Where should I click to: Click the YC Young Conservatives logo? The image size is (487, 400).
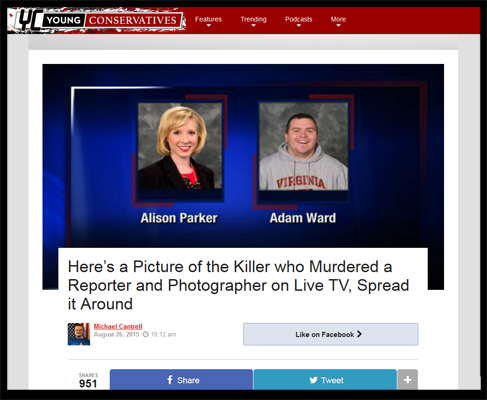coord(97,20)
